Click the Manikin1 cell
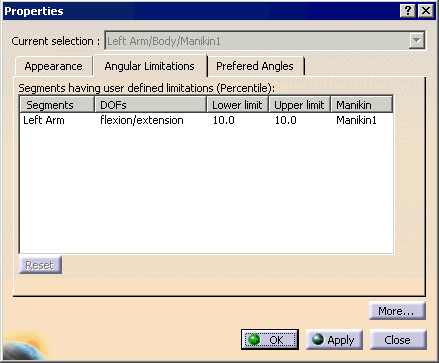Screen dimensions: 439x363 point(356,120)
